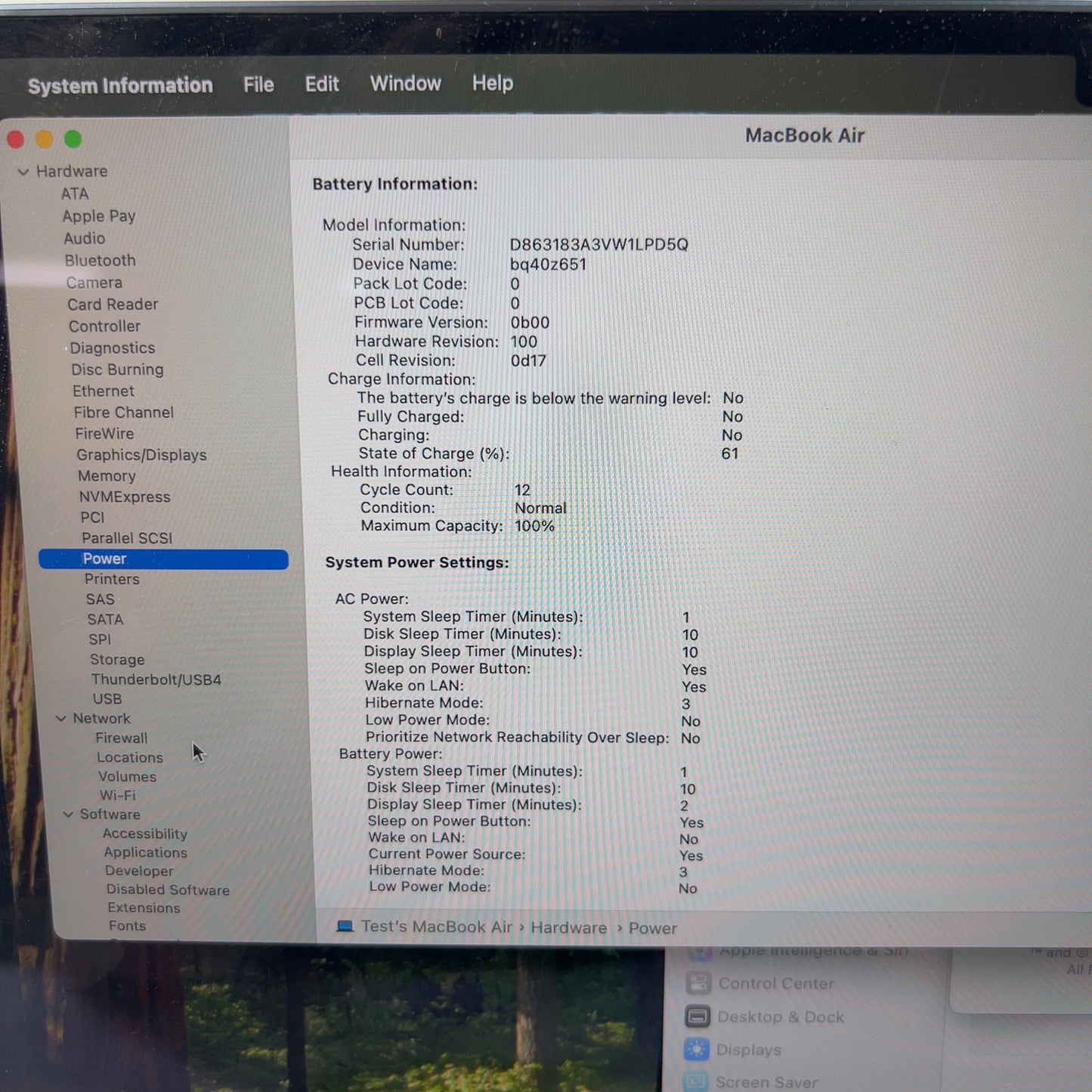The image size is (1092, 1092).
Task: Open the Window menu
Action: [x=405, y=83]
